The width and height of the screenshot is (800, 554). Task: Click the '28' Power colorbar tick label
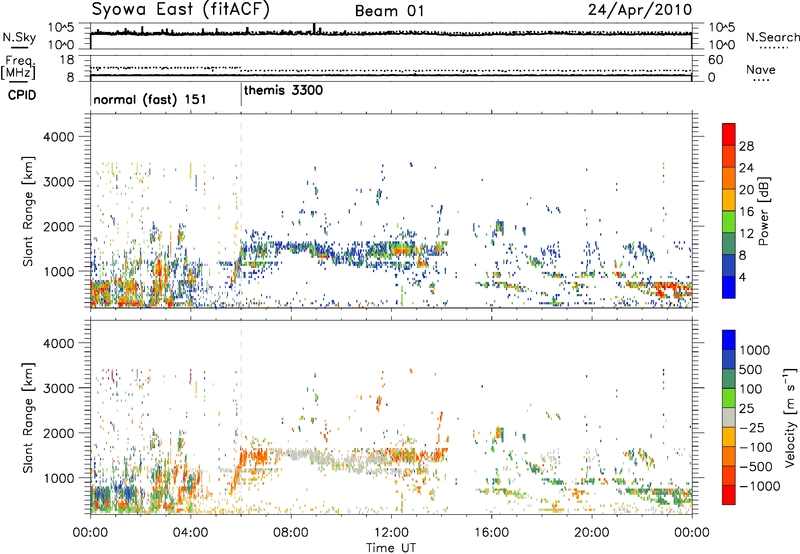coord(746,146)
